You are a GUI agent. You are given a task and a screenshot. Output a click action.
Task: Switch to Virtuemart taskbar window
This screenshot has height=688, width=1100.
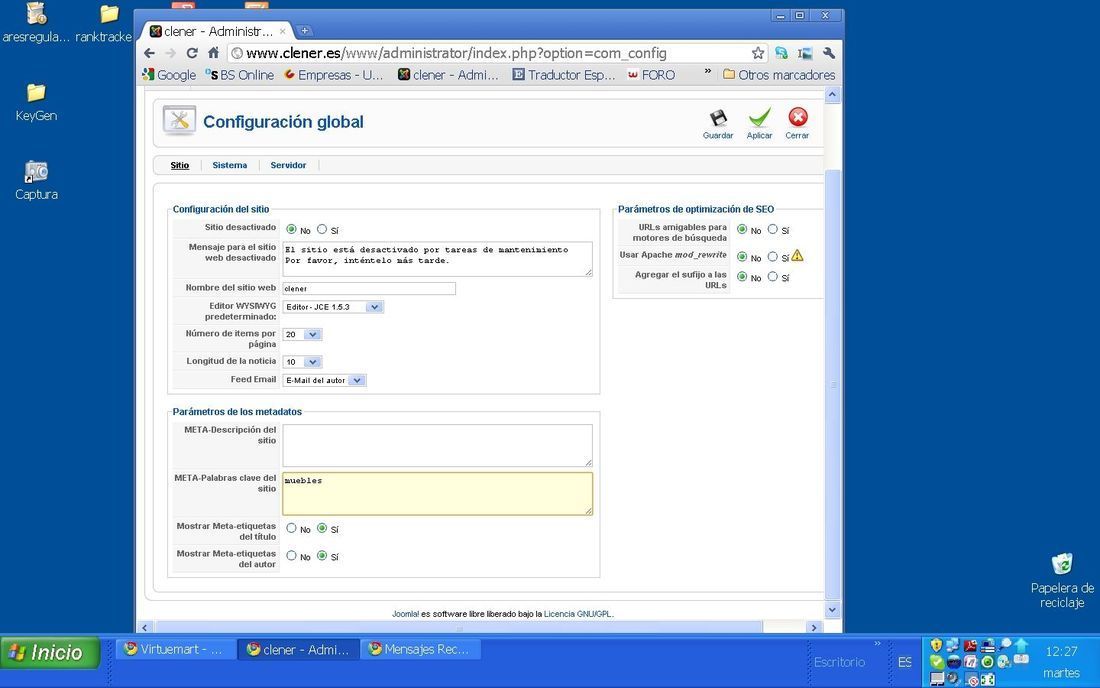pyautogui.click(x=175, y=649)
